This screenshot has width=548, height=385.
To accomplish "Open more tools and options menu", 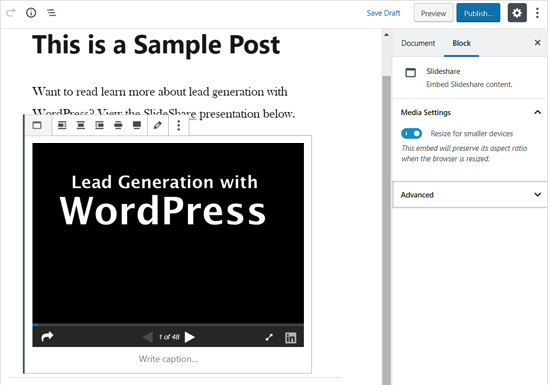I will tap(537, 13).
